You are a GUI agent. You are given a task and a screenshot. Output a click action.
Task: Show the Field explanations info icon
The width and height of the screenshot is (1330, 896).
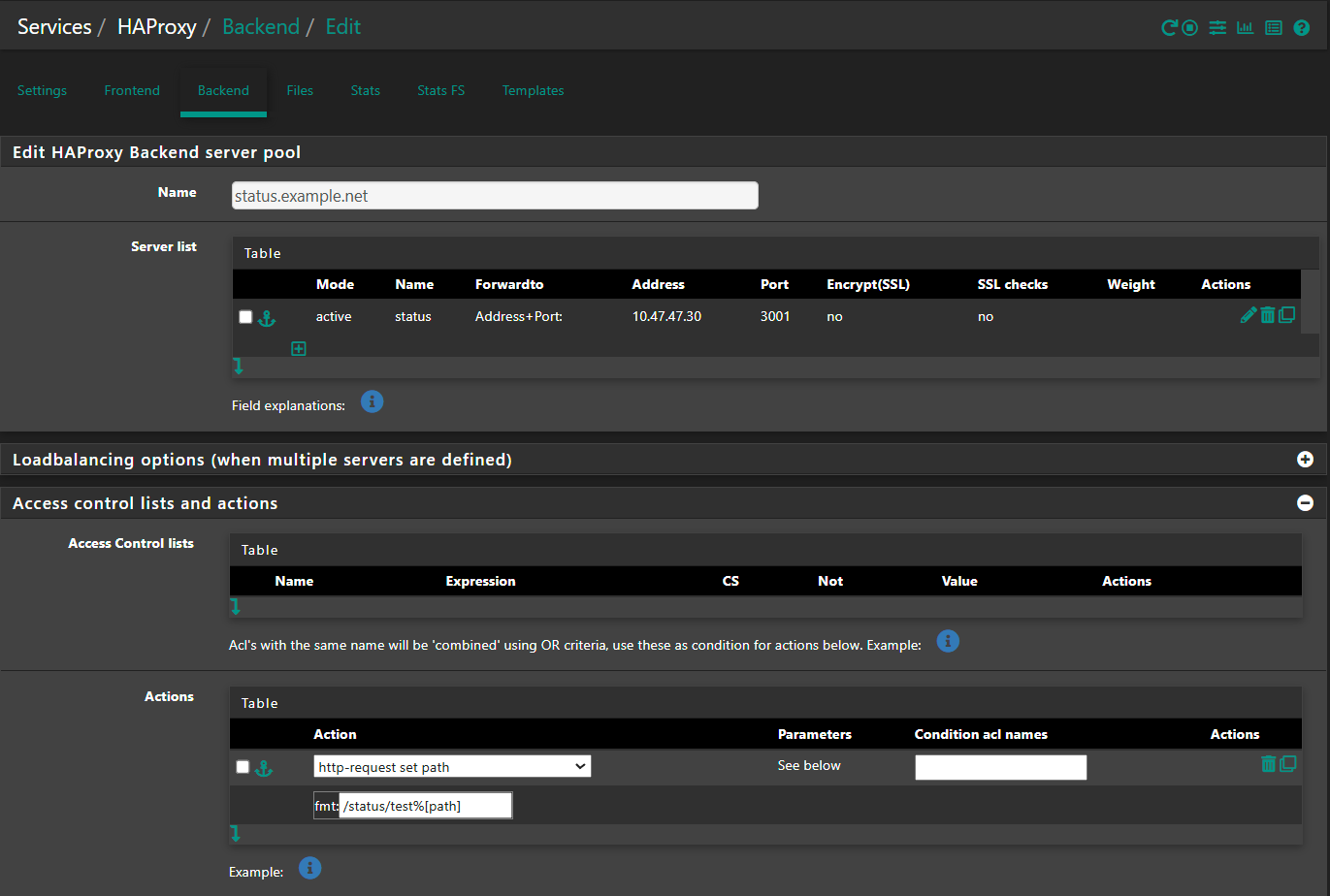click(x=373, y=401)
